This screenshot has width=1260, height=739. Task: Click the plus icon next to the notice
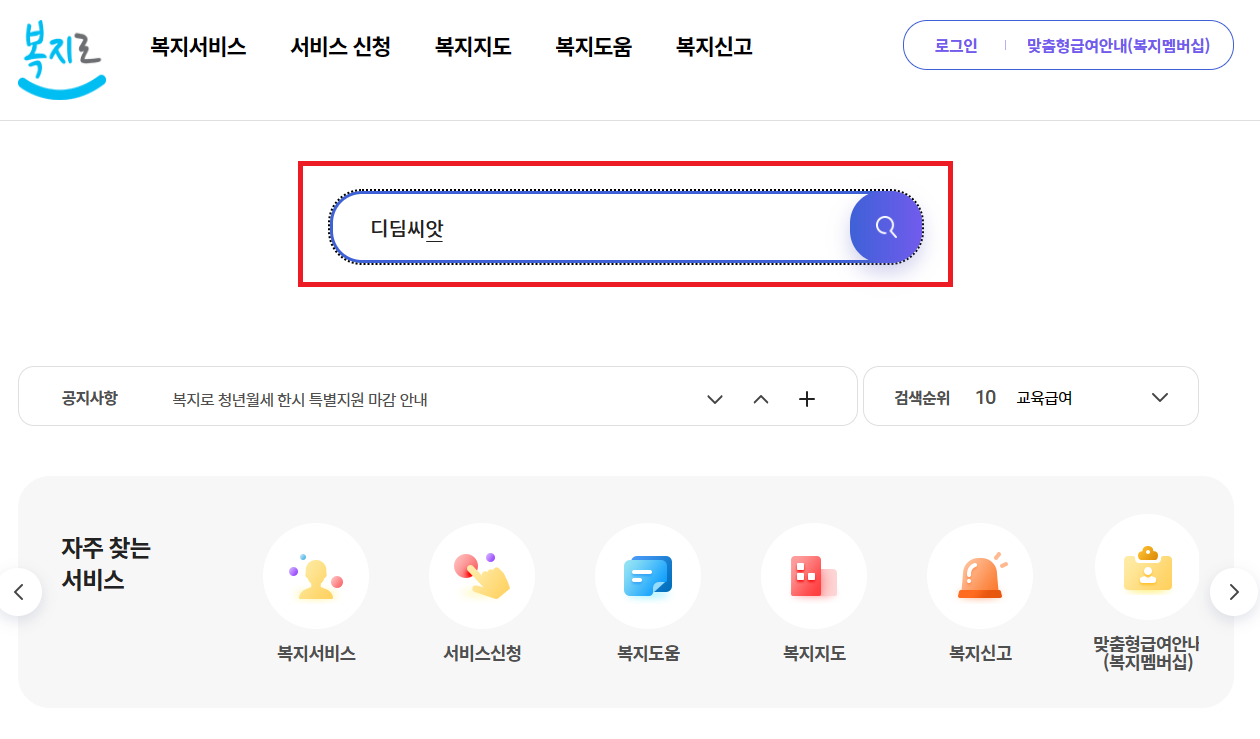pyautogui.click(x=806, y=398)
